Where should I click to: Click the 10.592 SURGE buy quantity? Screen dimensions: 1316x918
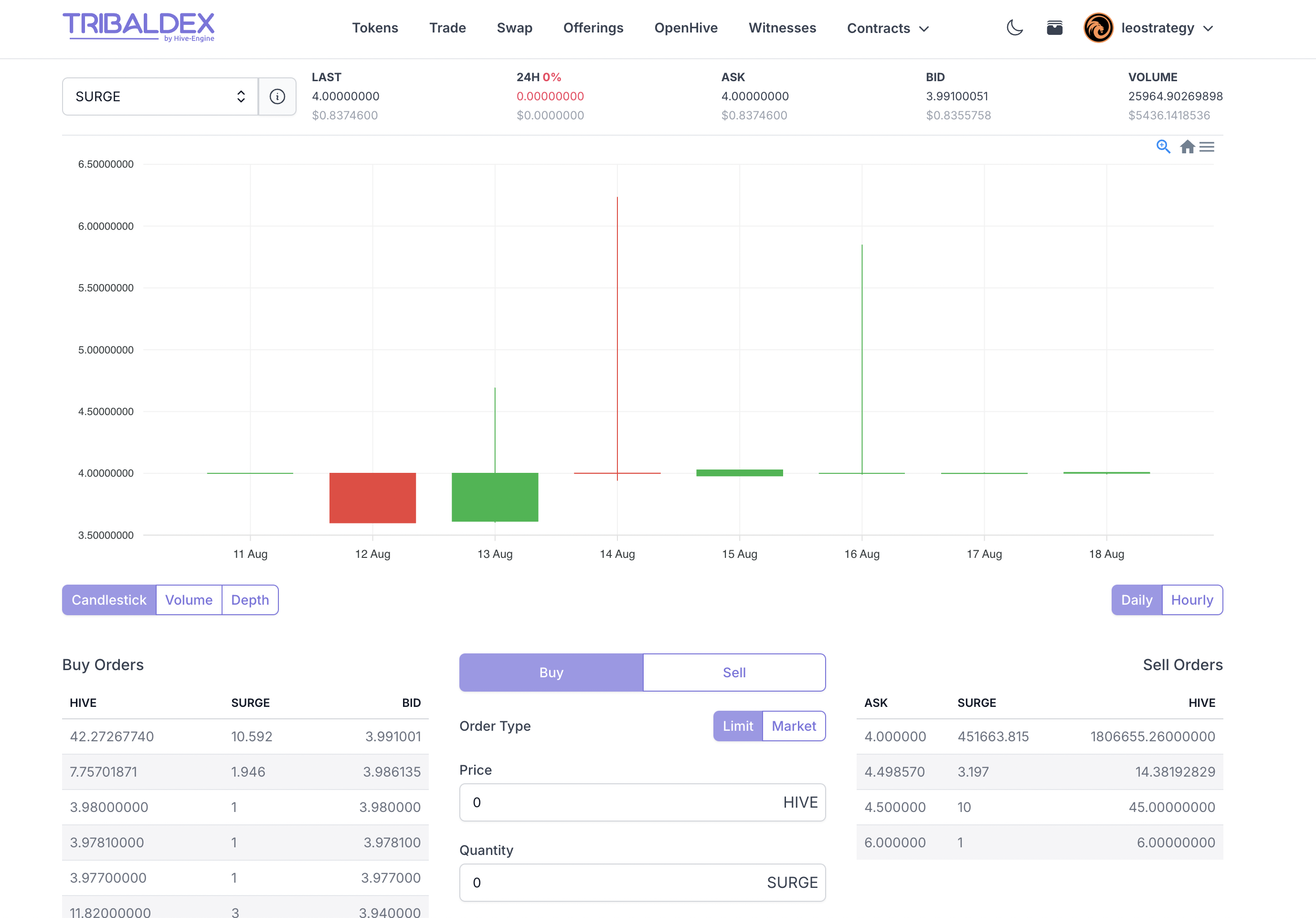(252, 736)
